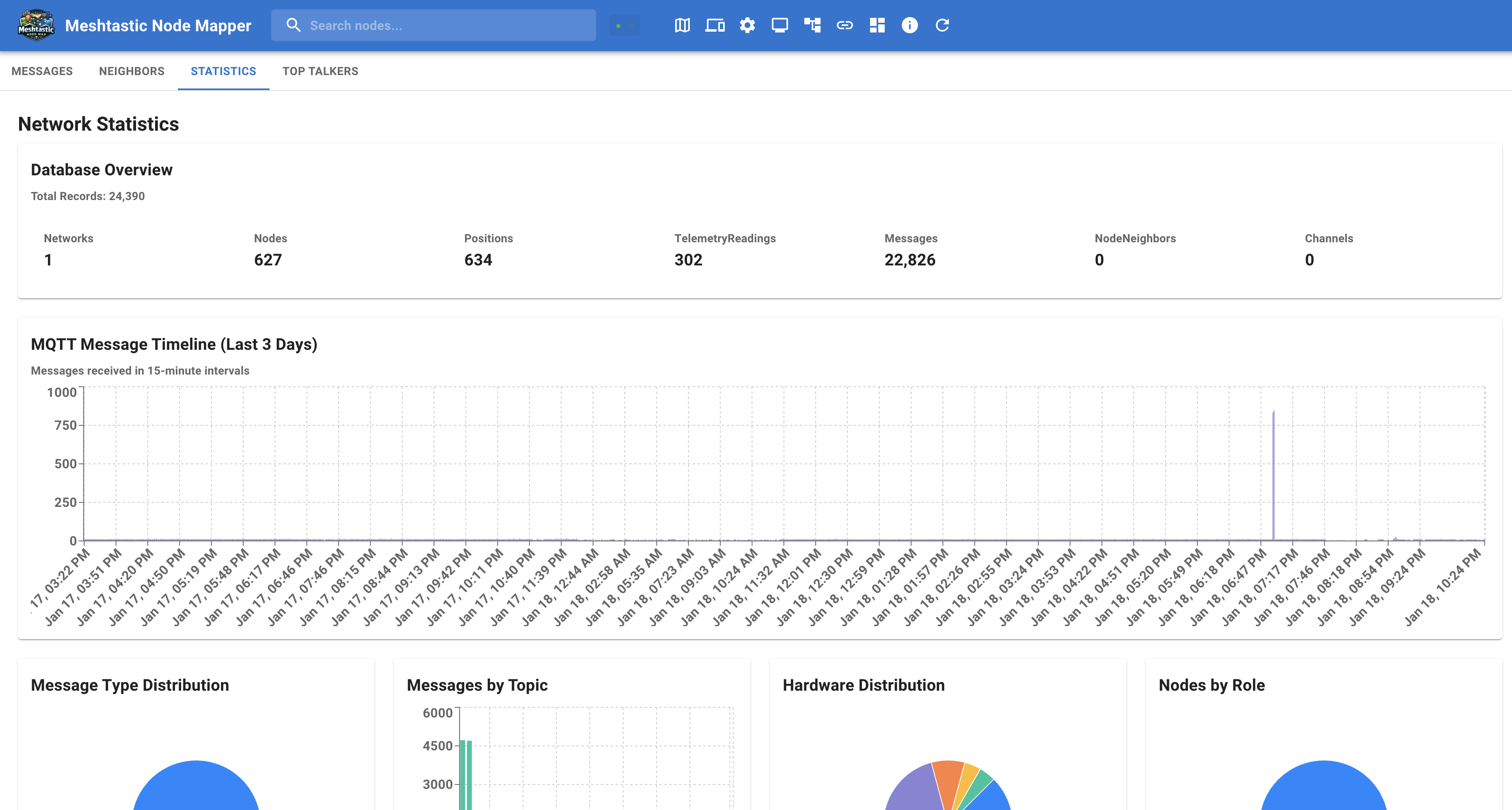1512x810 pixels.
Task: Click the info icon in the header
Action: 909,25
